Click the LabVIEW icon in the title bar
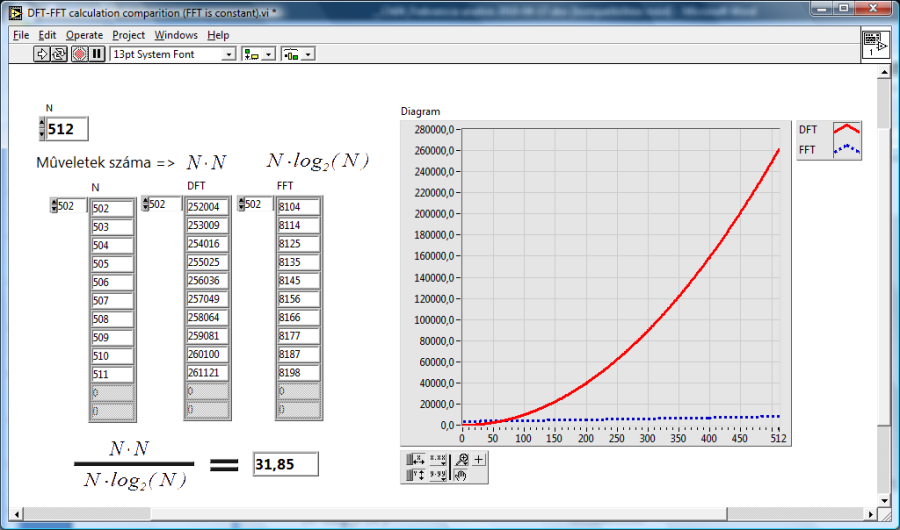Image resolution: width=900 pixels, height=530 pixels. click(x=16, y=13)
